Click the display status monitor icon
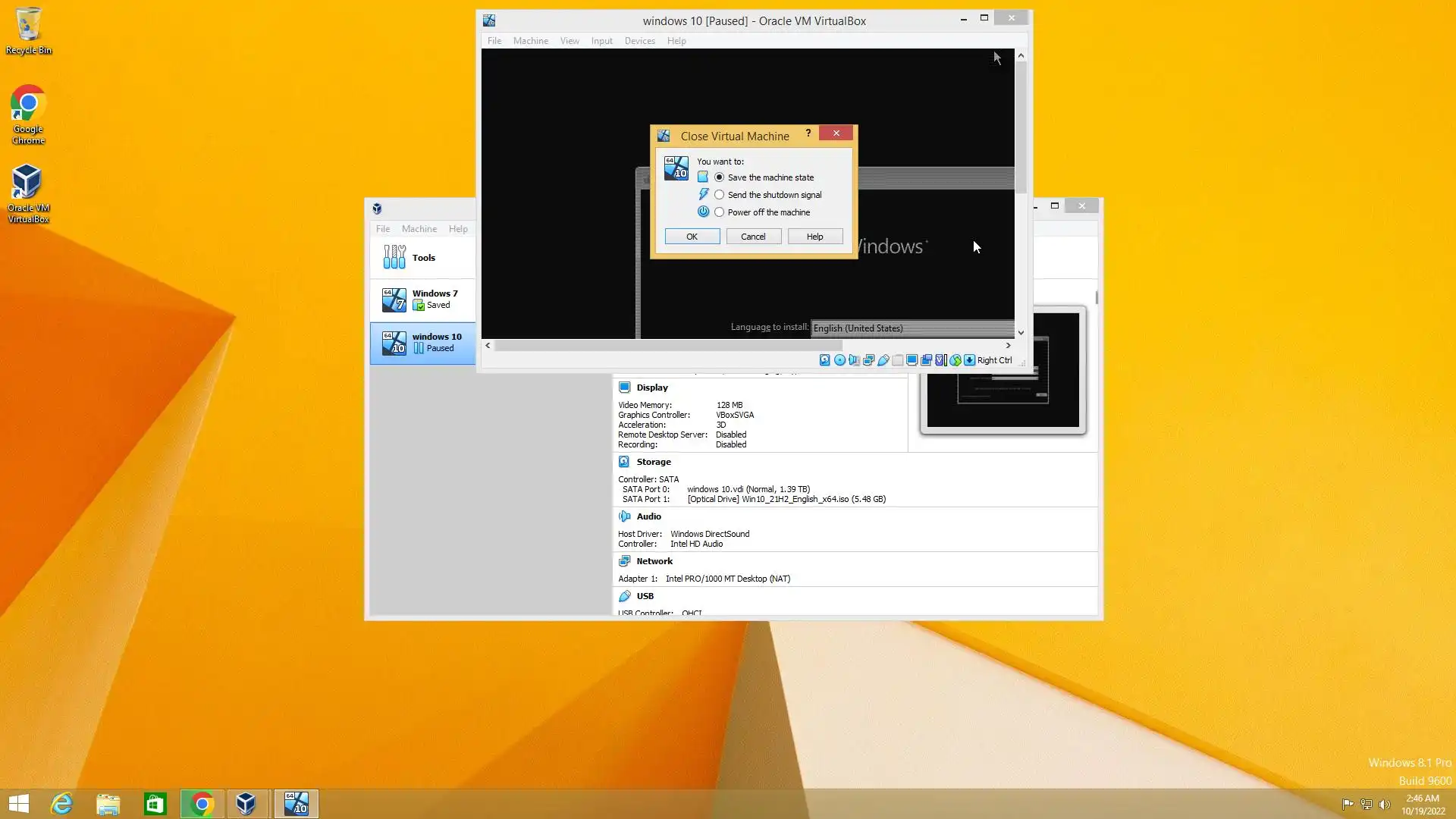 pos(912,360)
